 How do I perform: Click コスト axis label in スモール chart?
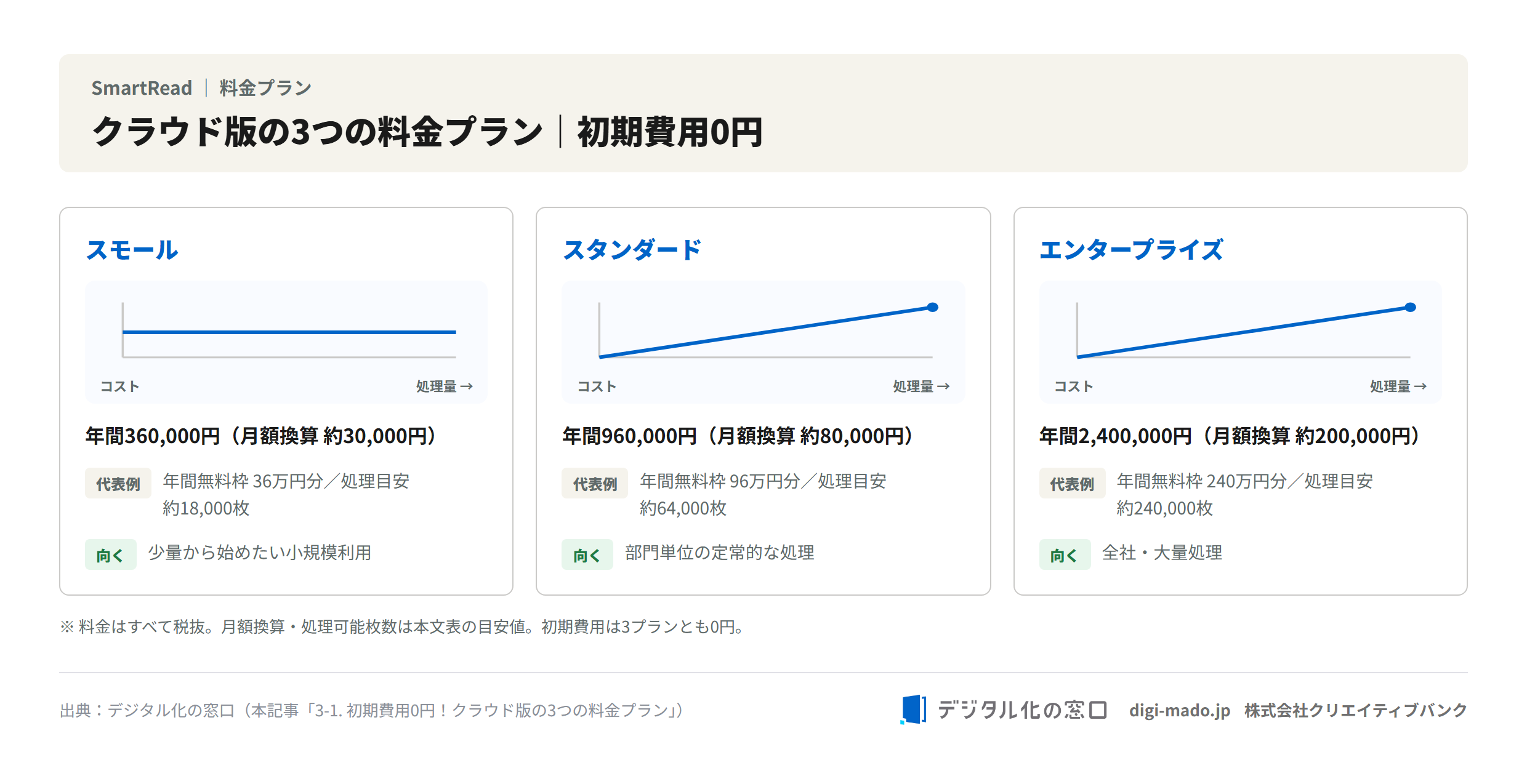pyautogui.click(x=120, y=386)
